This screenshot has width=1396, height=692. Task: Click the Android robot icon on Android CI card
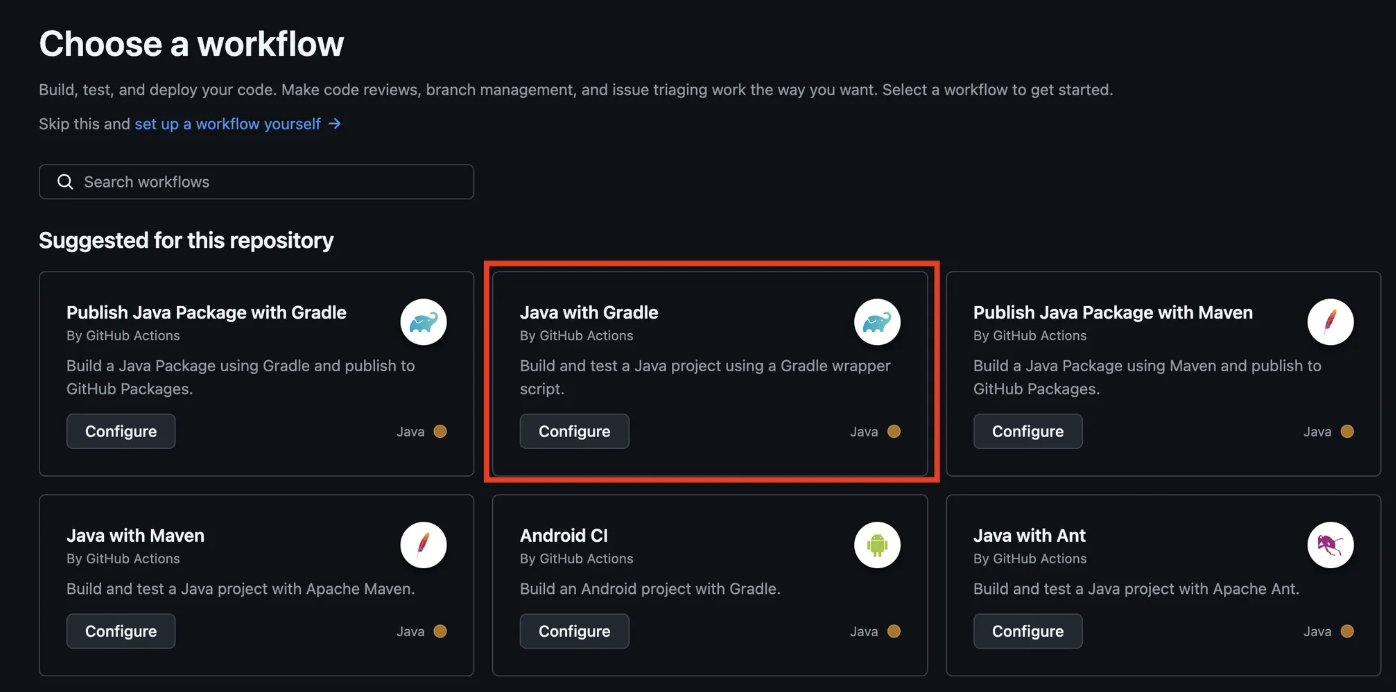[877, 545]
